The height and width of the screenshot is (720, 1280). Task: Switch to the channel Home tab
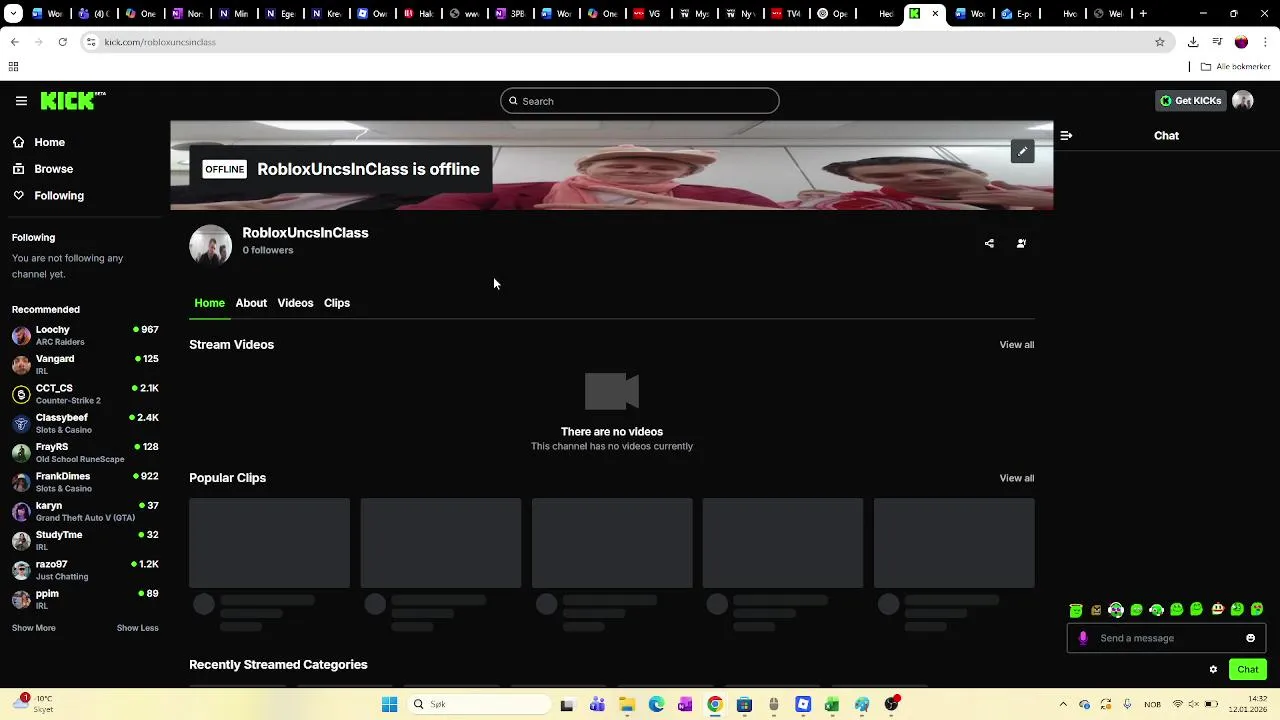pyautogui.click(x=209, y=303)
